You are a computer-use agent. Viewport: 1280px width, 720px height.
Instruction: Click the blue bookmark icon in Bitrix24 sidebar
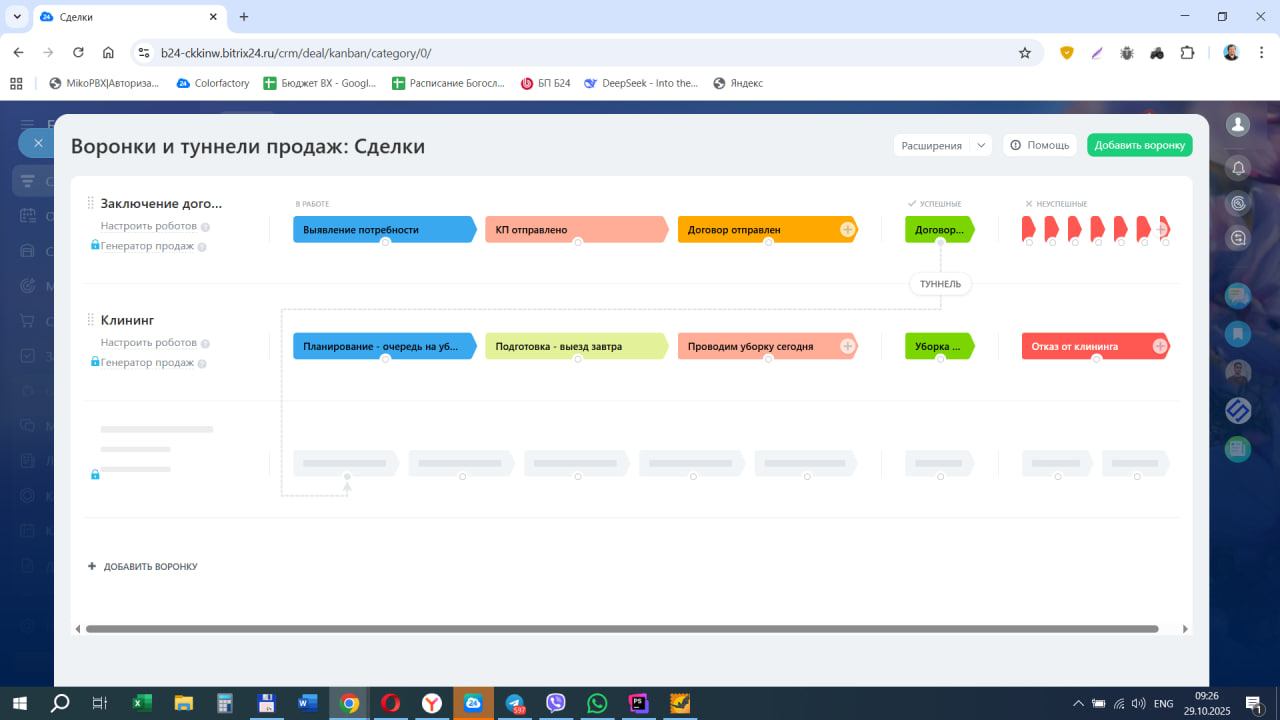tap(1238, 333)
